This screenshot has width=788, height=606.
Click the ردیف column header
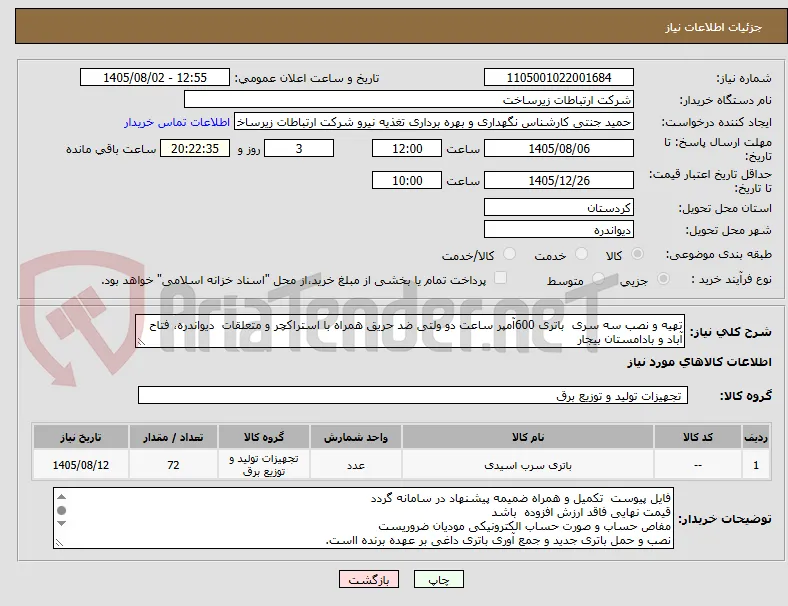point(755,437)
